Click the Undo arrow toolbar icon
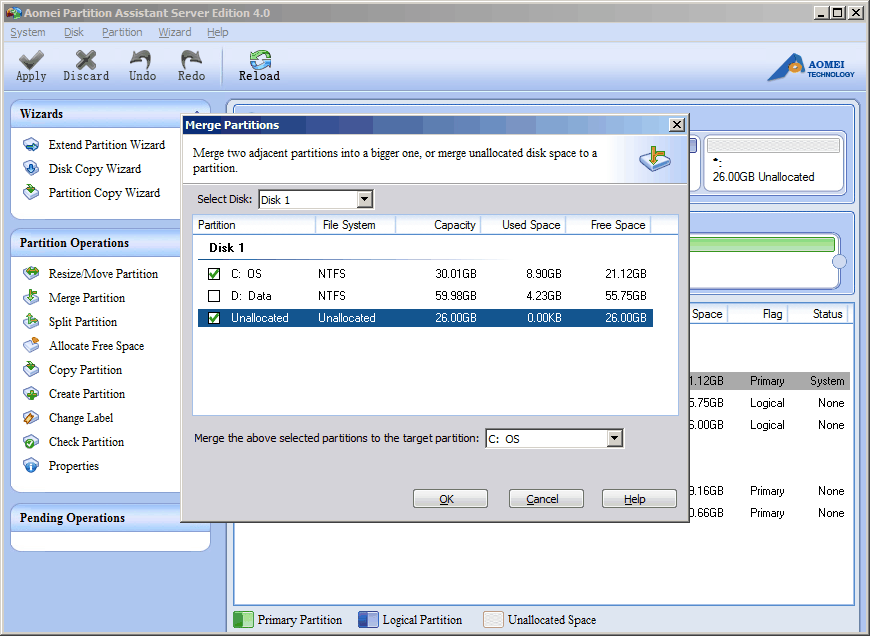The height and width of the screenshot is (636, 870). coord(141,59)
